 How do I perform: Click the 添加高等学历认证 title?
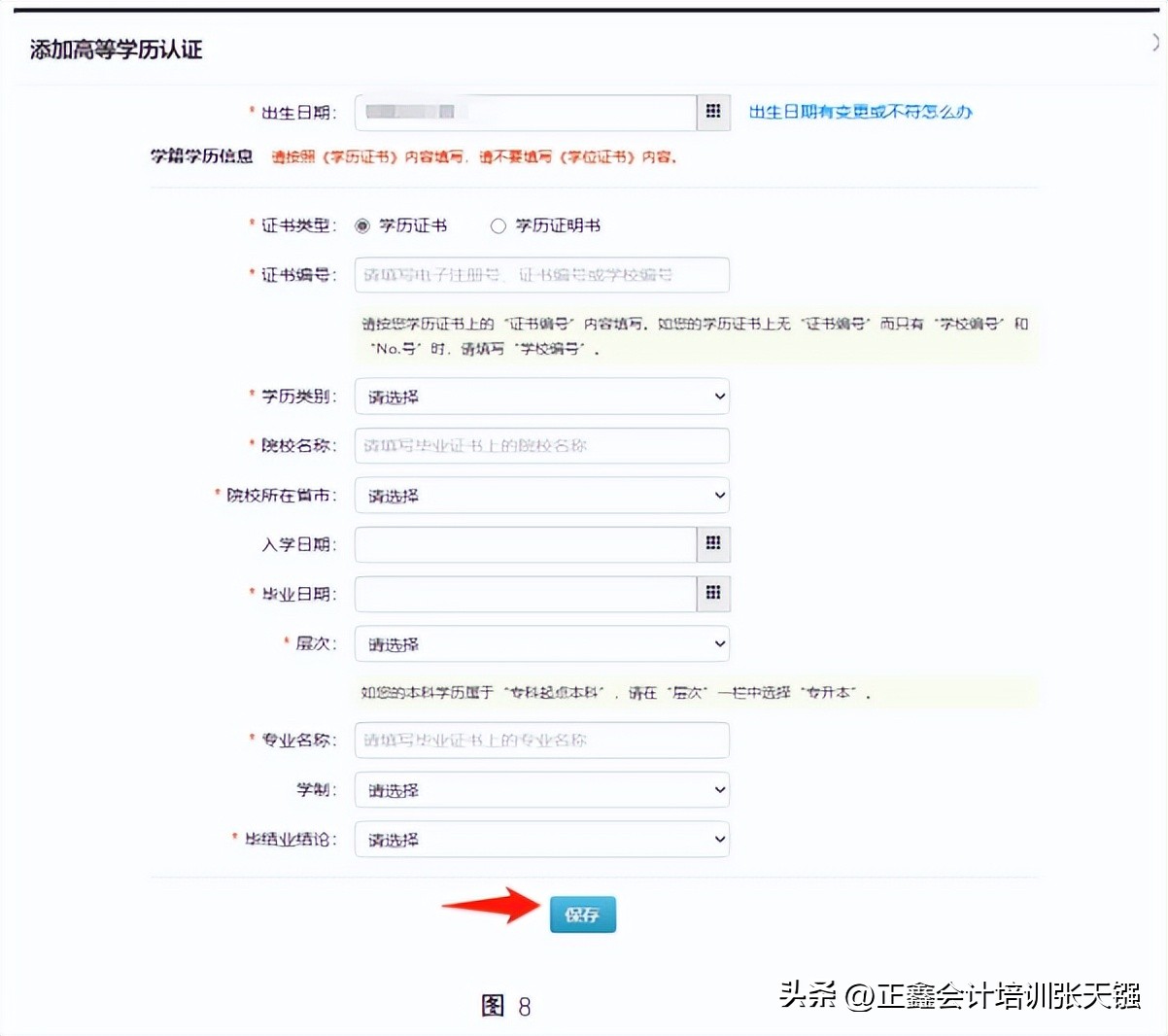(115, 49)
